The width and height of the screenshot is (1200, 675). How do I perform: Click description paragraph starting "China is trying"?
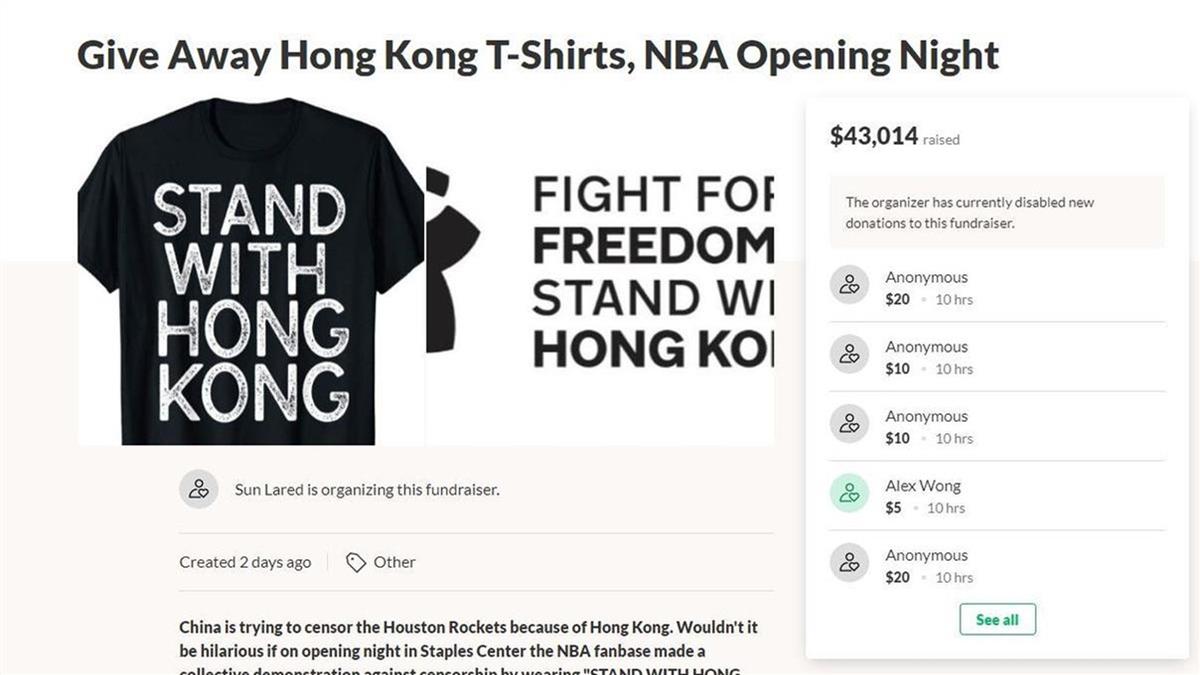click(x=468, y=640)
